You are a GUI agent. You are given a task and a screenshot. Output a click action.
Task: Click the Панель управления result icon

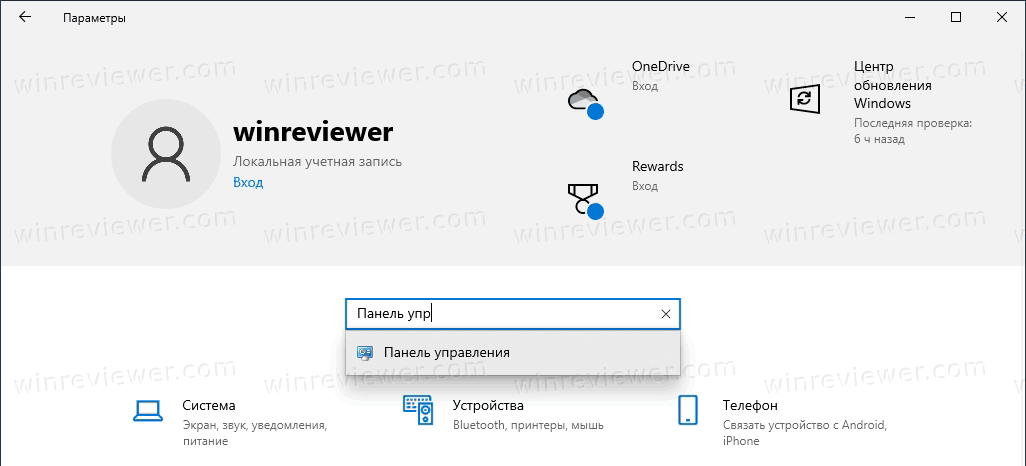click(x=365, y=352)
